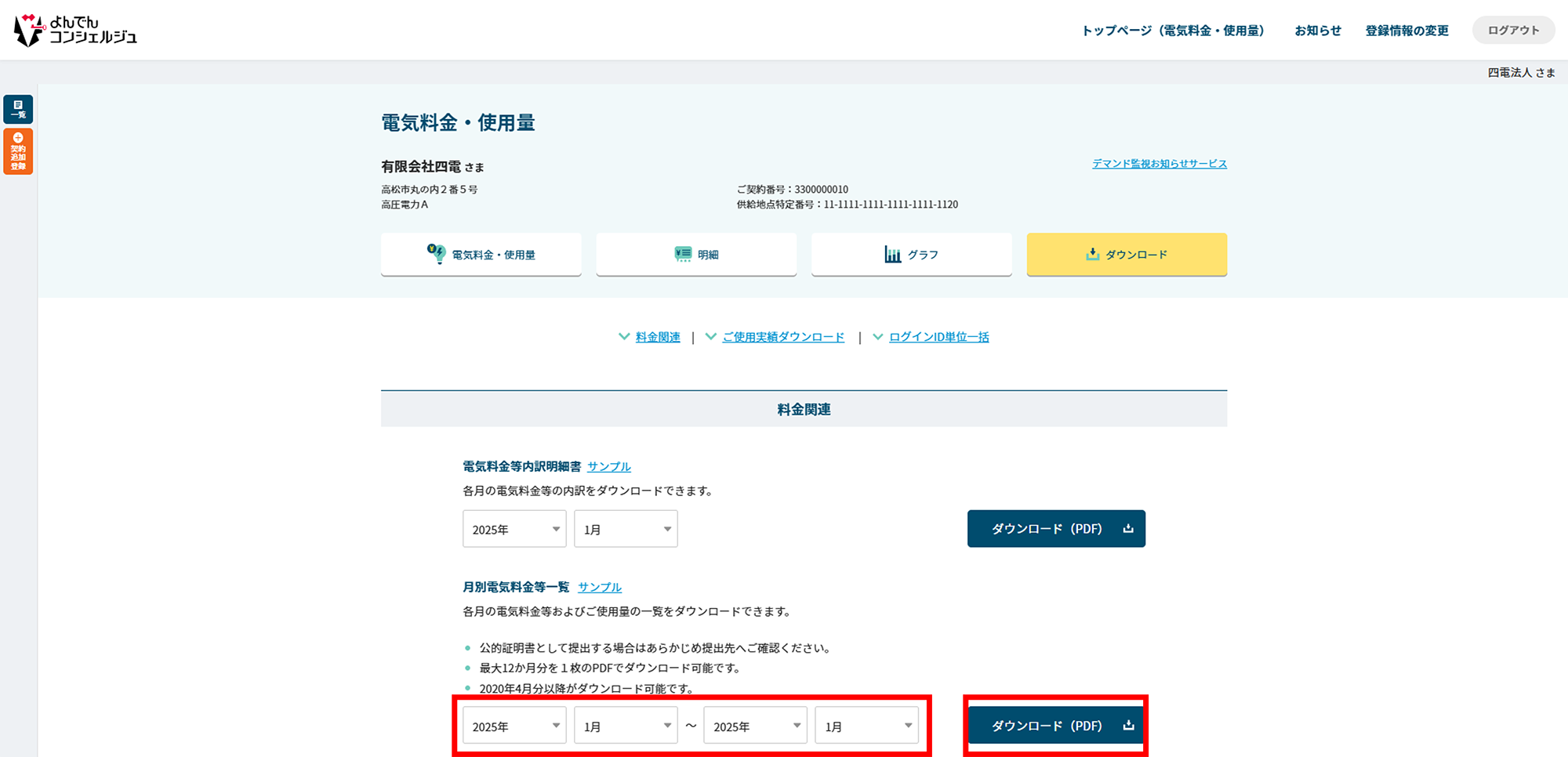Expand end month dropdown for 月別電気料金等一覧
This screenshot has width=1568, height=757.
point(866,726)
